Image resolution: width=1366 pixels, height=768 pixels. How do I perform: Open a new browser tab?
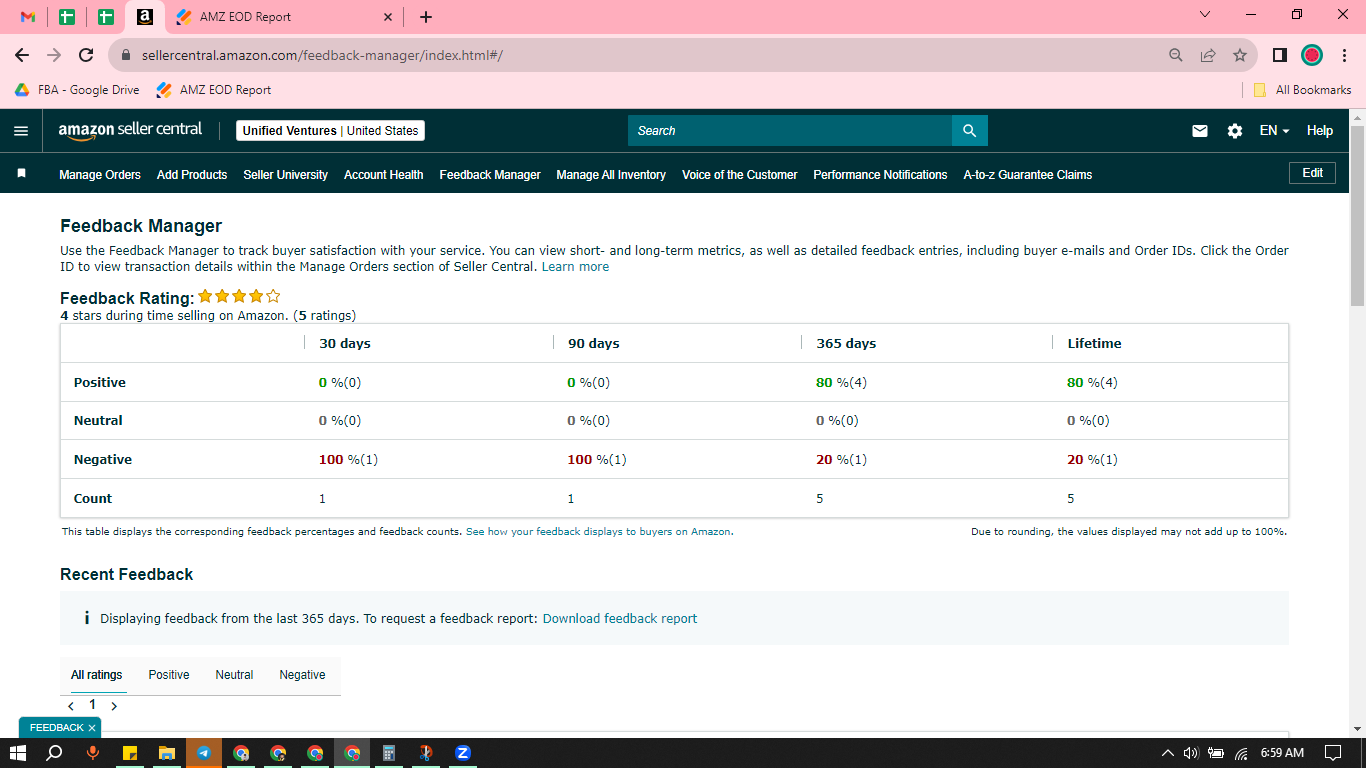tap(426, 17)
